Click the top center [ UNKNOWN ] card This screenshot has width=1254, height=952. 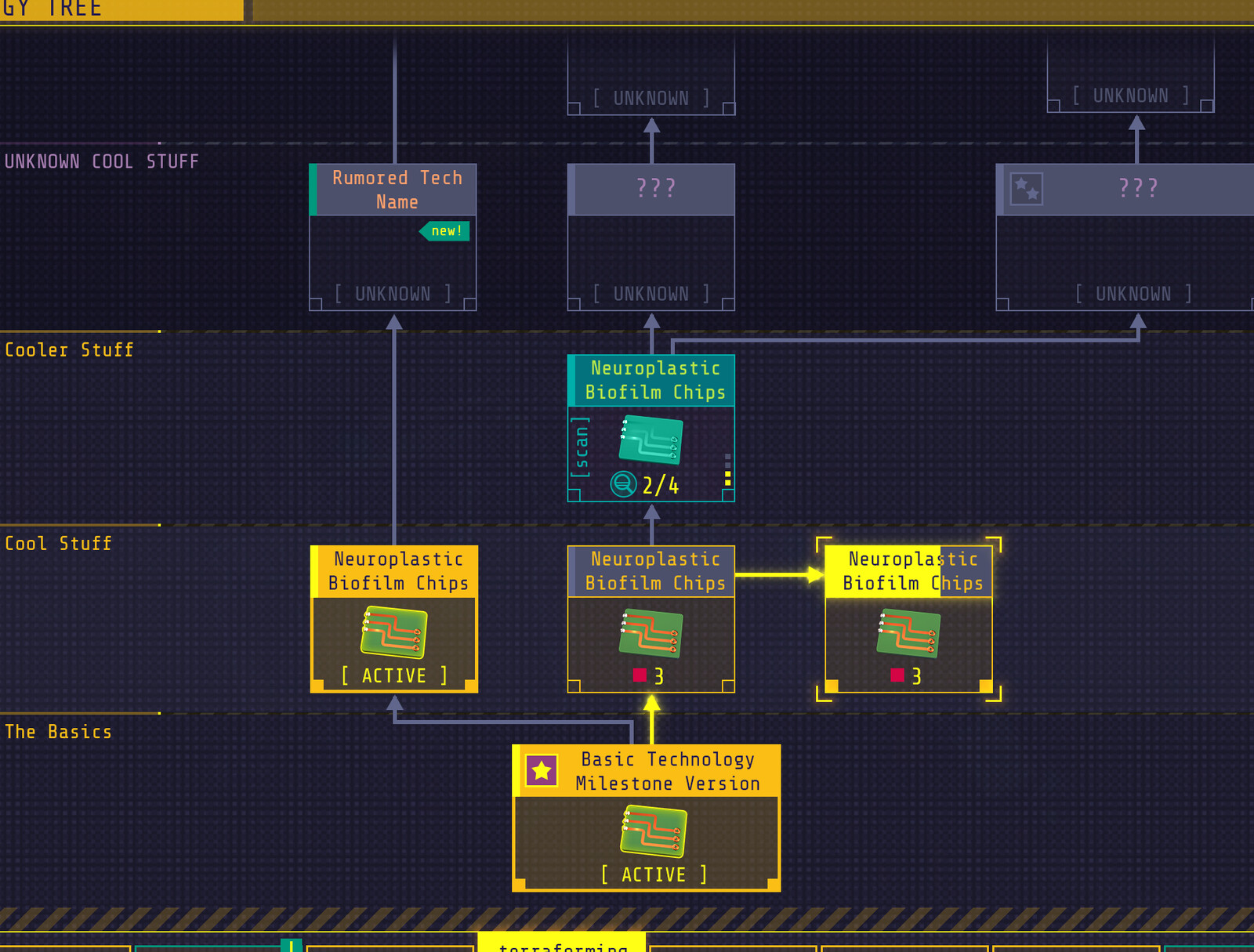point(651,75)
